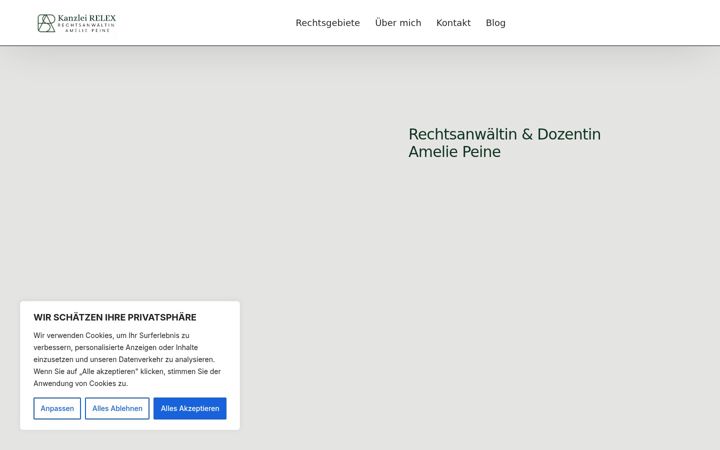Click the Anpassen cookie button
The width and height of the screenshot is (720, 450).
57,408
